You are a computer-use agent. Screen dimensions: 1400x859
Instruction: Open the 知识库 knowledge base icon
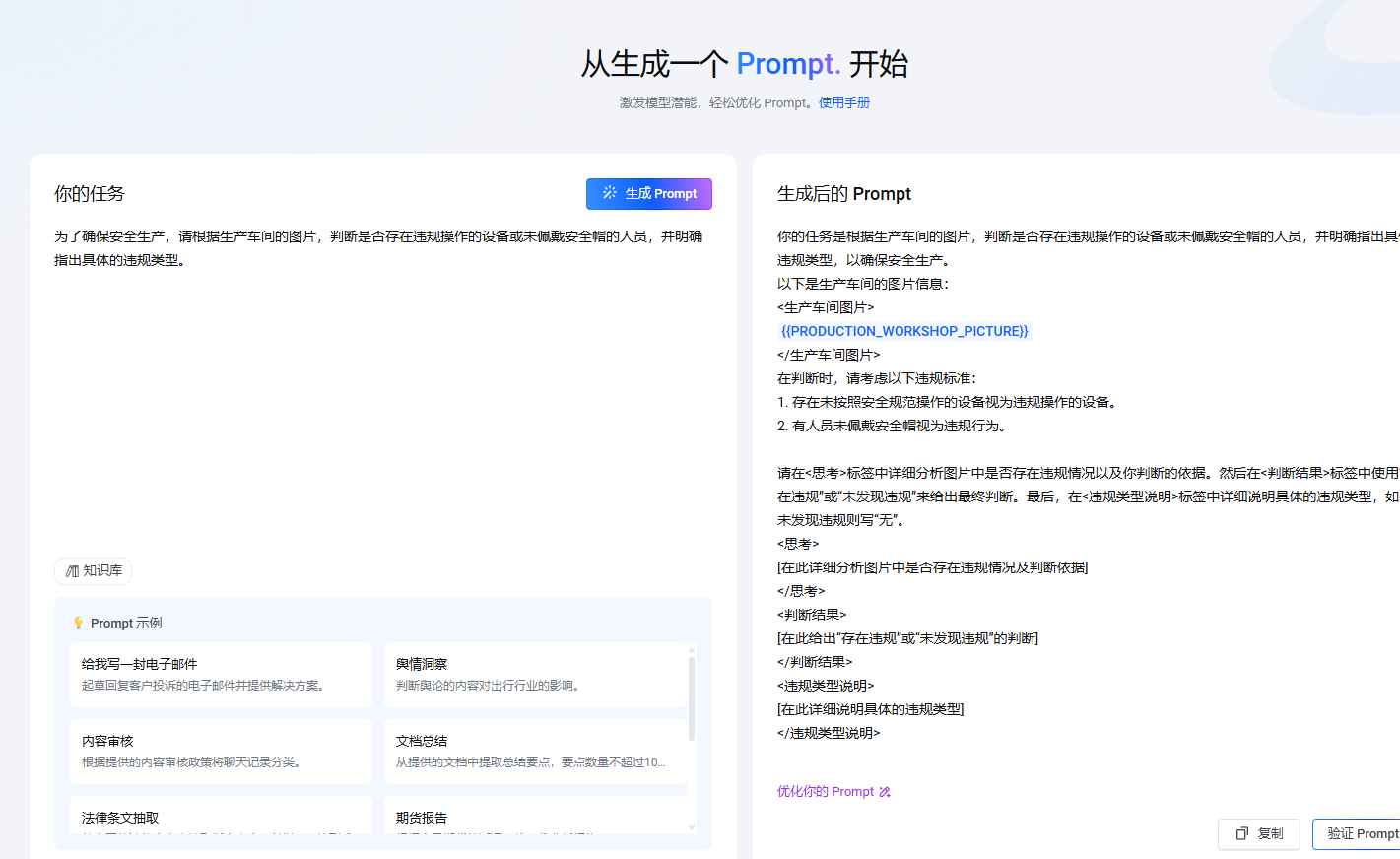[x=73, y=571]
